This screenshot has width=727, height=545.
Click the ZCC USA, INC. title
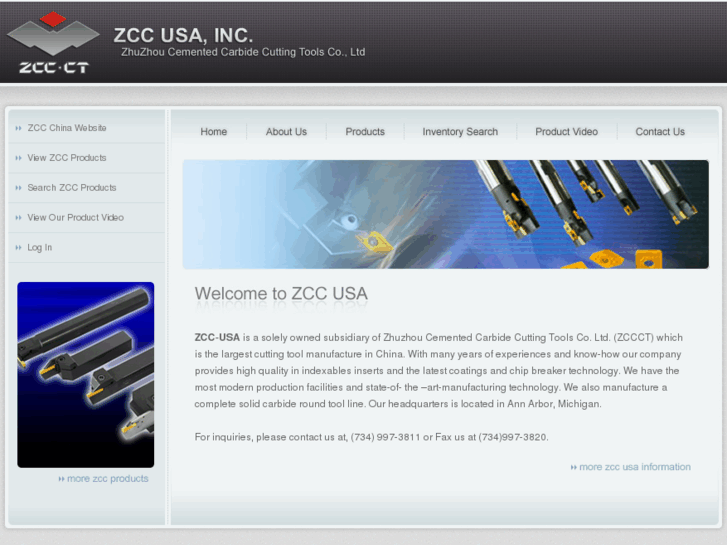[x=184, y=35]
